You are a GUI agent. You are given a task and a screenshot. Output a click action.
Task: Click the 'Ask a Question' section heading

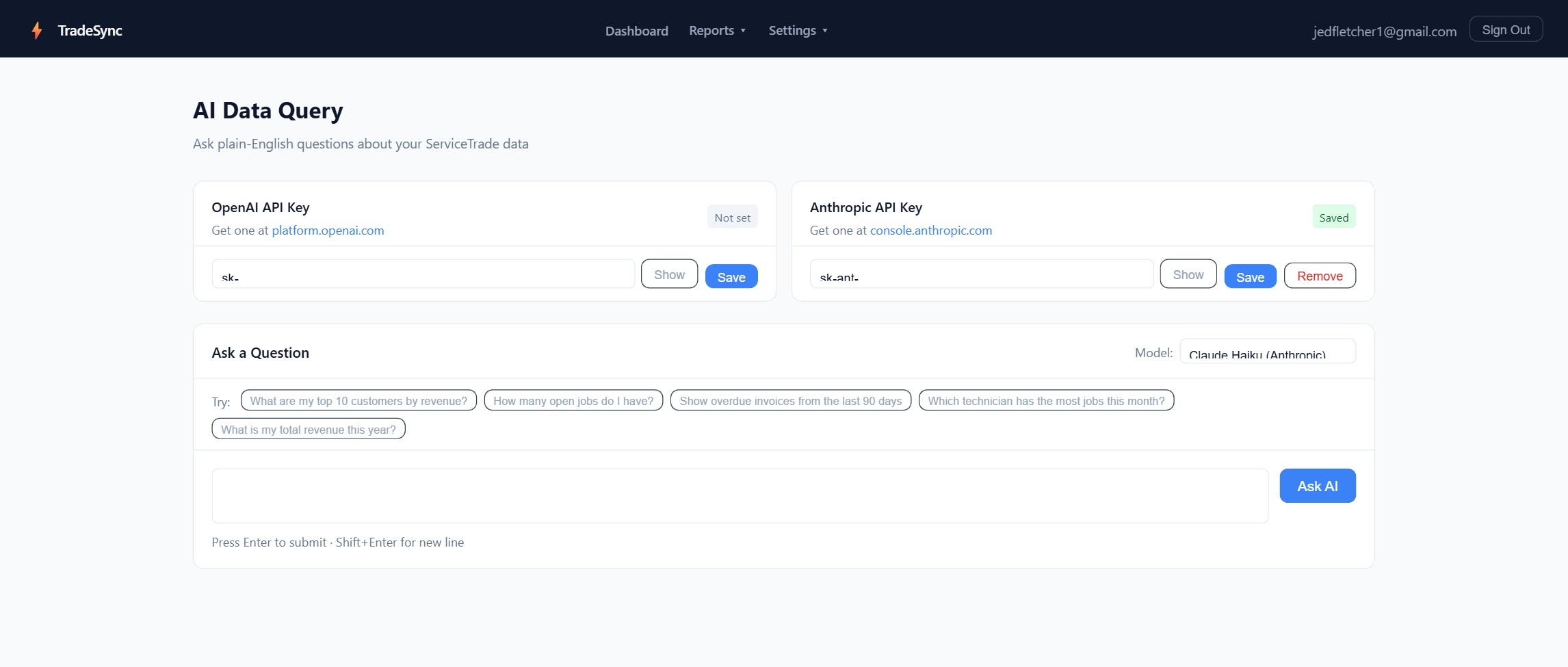click(x=260, y=353)
